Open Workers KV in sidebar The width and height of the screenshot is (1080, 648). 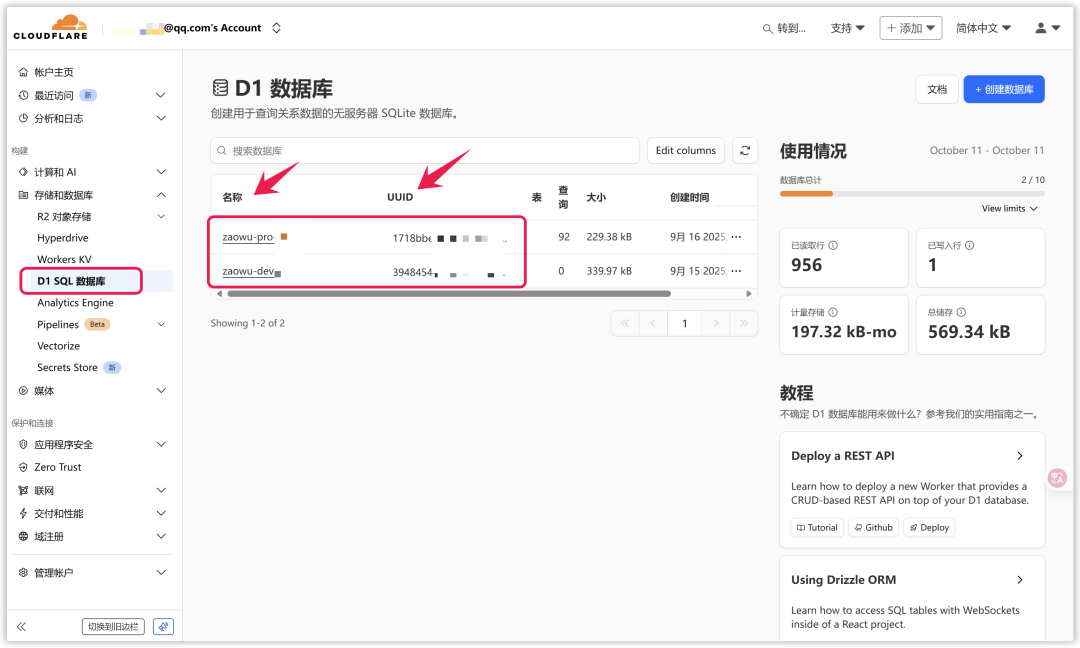64,260
